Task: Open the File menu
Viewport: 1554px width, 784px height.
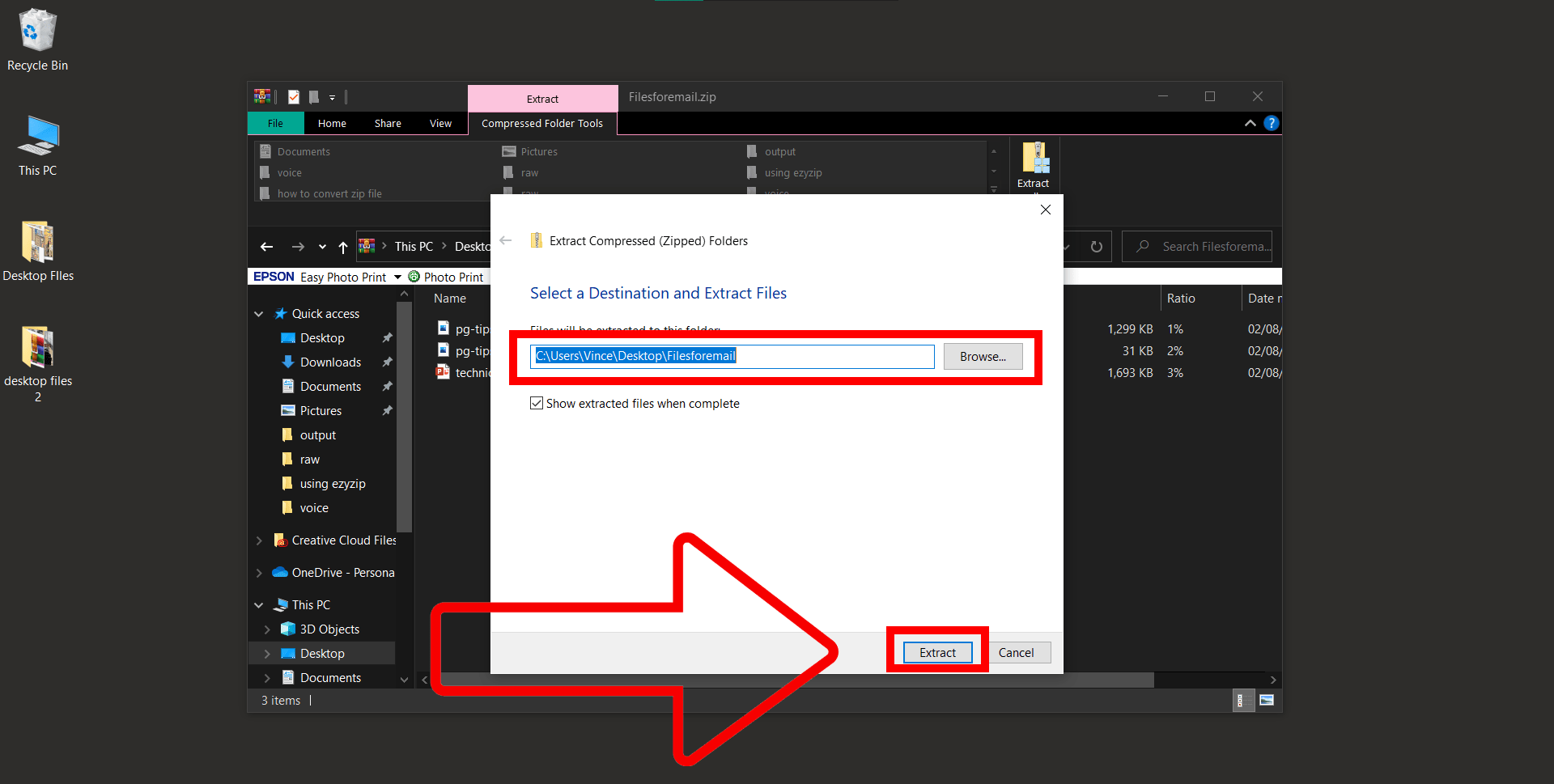Action: coord(275,123)
